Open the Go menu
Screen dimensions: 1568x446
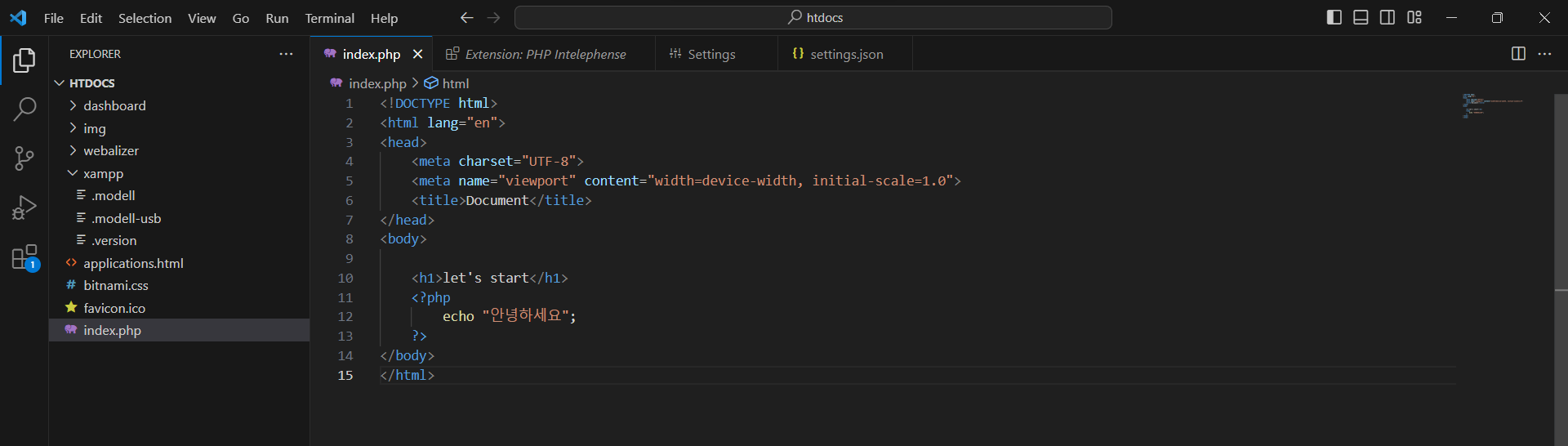[x=240, y=18]
